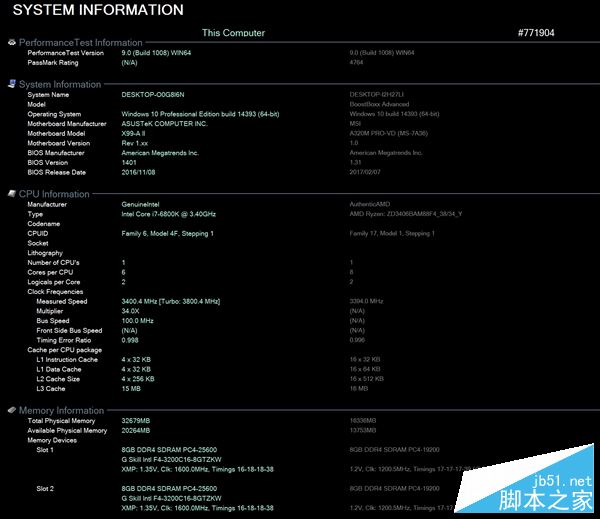
Task: Select bus speed value '100.0 MHz'
Action: tap(137, 321)
